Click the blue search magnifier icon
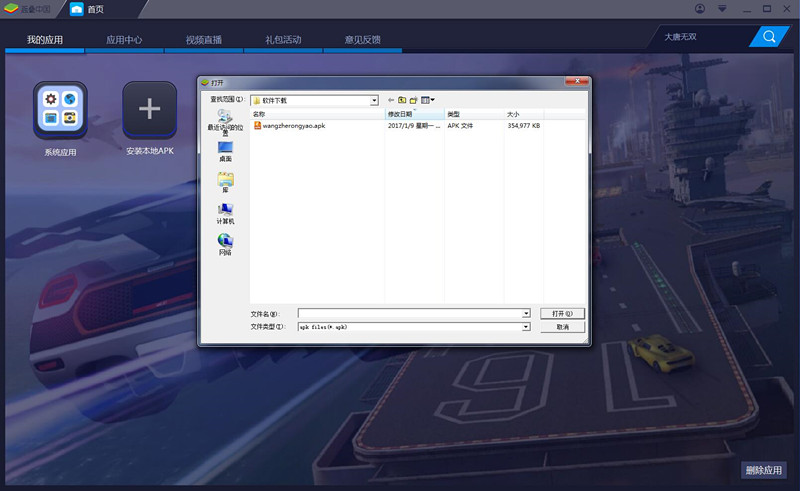The width and height of the screenshot is (800, 491). (x=769, y=37)
